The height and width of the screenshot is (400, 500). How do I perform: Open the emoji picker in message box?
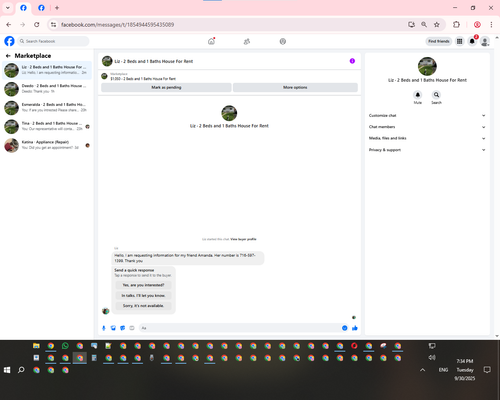[345, 328]
